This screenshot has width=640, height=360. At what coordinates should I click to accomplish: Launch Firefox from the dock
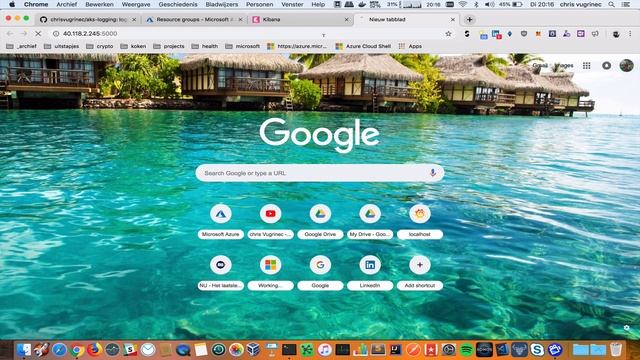[94, 350]
